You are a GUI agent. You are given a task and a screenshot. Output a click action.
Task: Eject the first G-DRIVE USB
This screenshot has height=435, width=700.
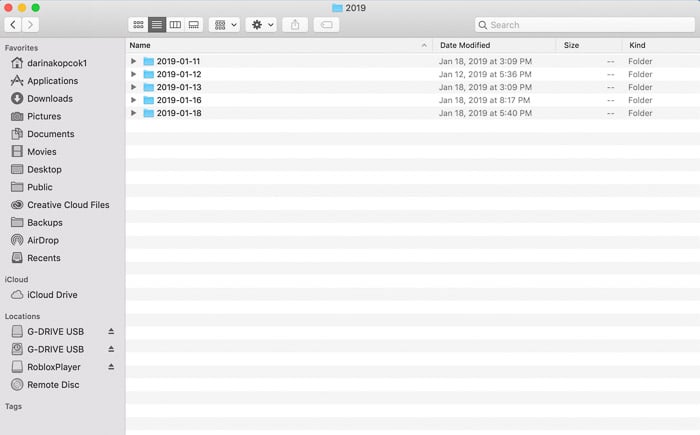click(111, 331)
